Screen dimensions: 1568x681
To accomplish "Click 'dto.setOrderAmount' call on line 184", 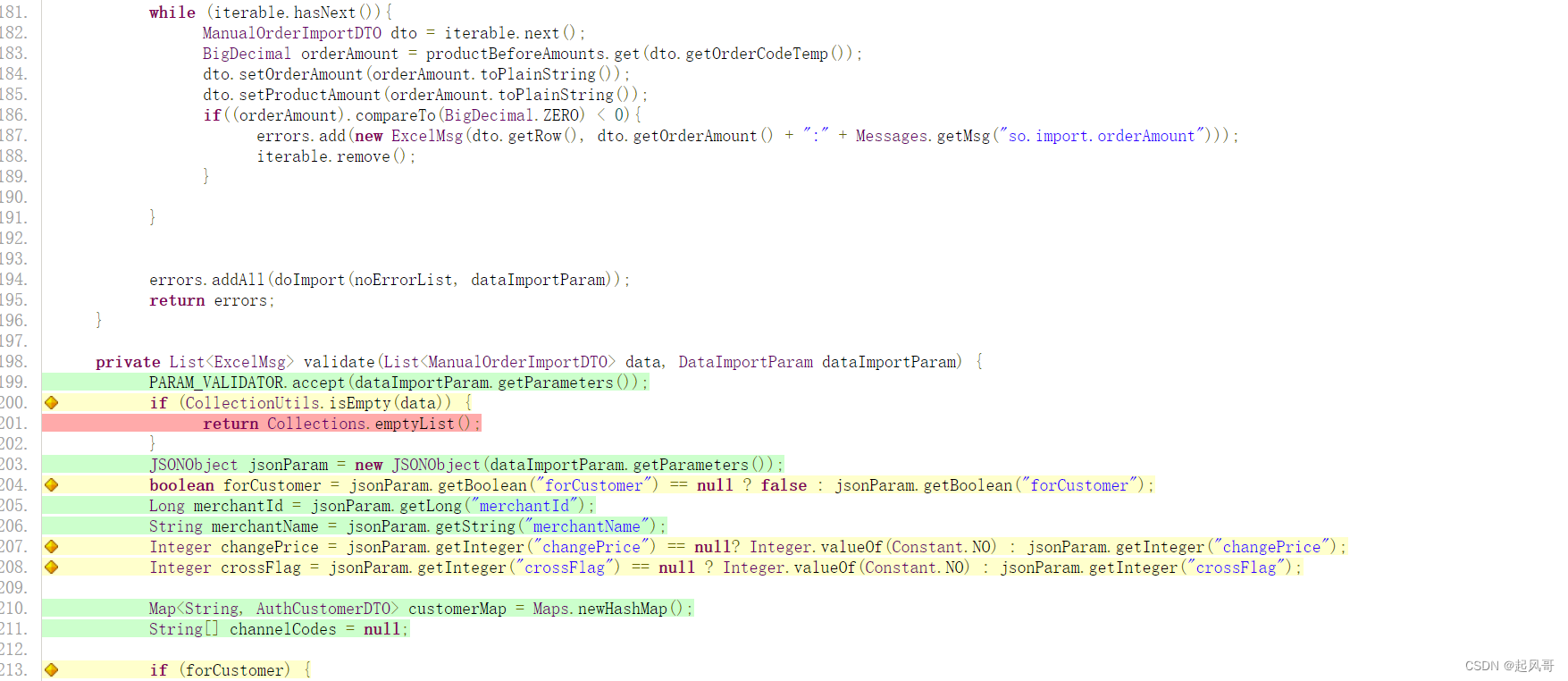I will tap(416, 74).
